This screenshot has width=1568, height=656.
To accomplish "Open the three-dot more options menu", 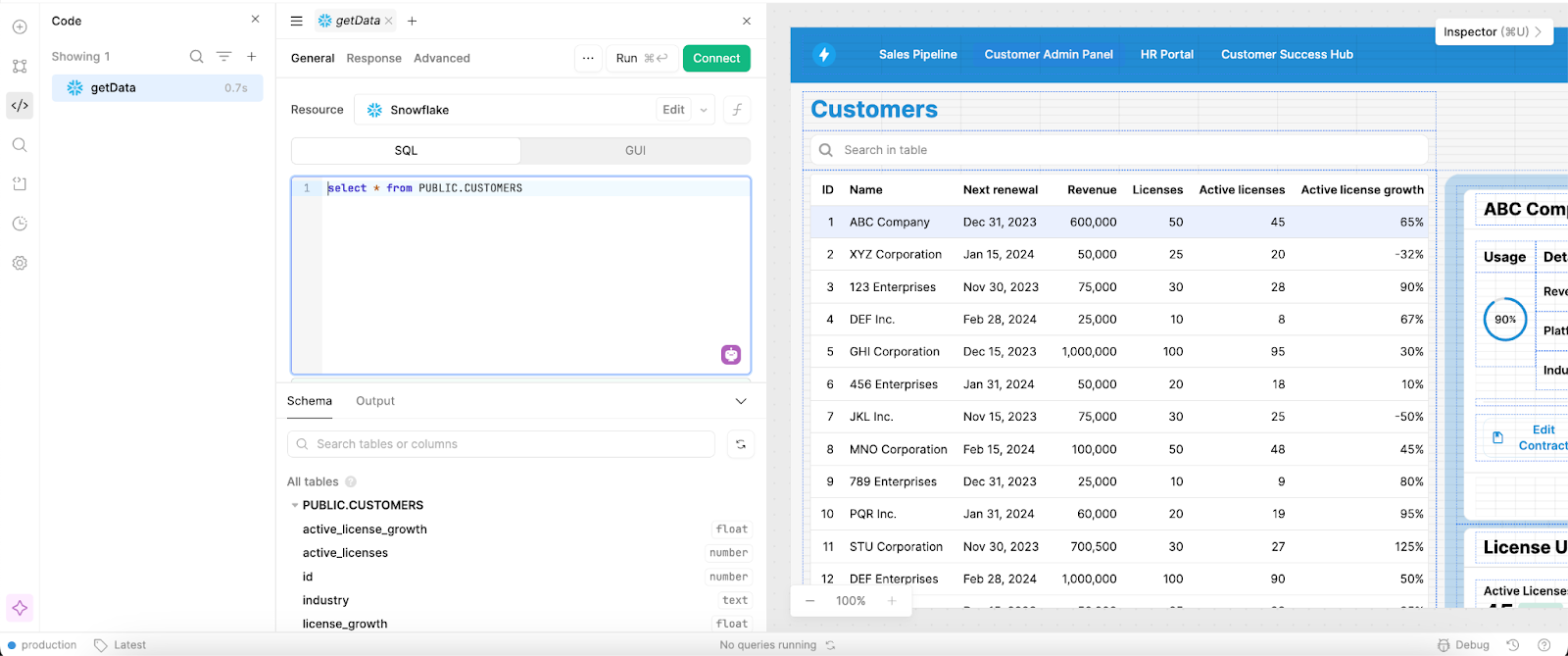I will [x=588, y=58].
